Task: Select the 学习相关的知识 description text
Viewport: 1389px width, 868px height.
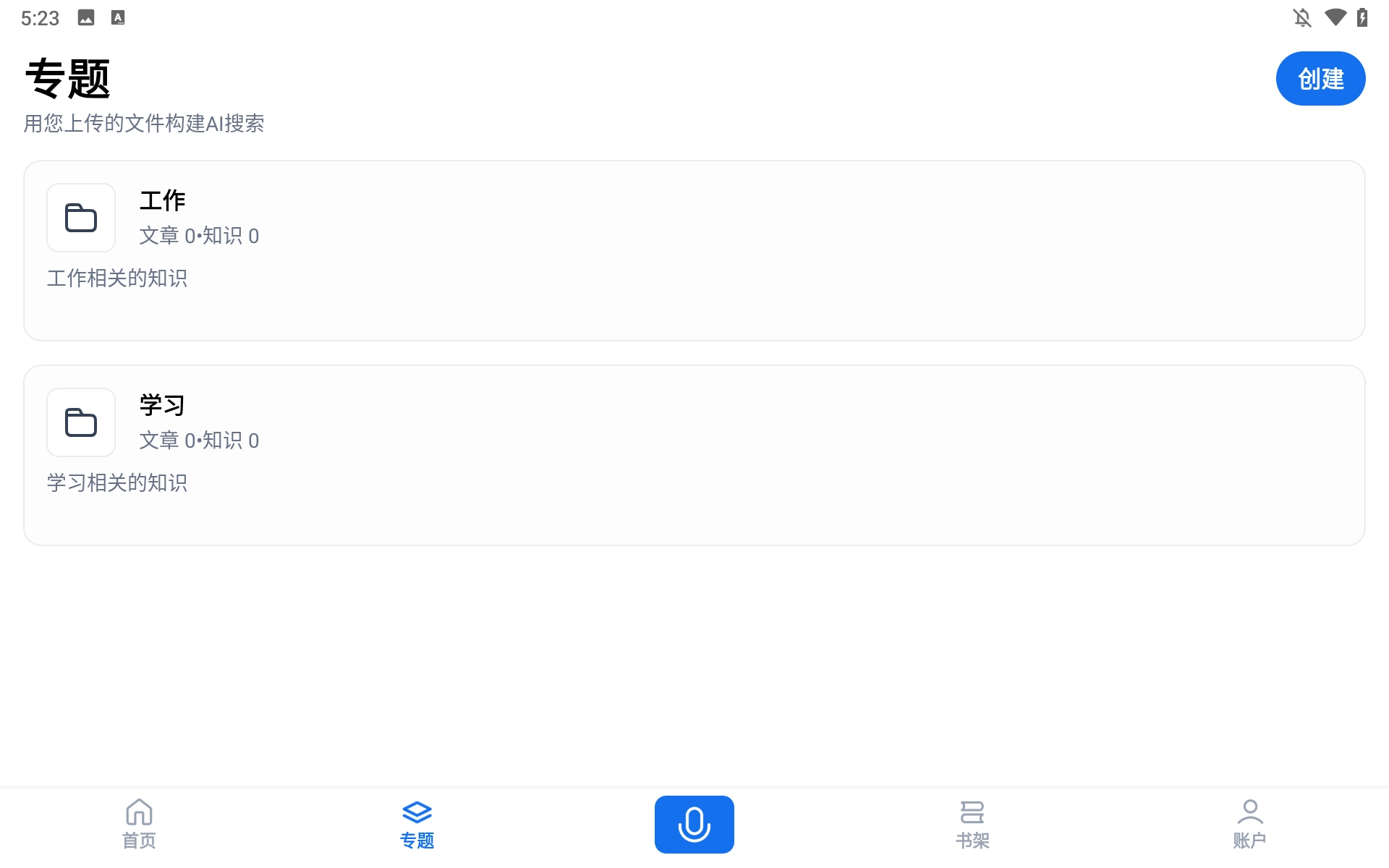Action: (x=117, y=483)
